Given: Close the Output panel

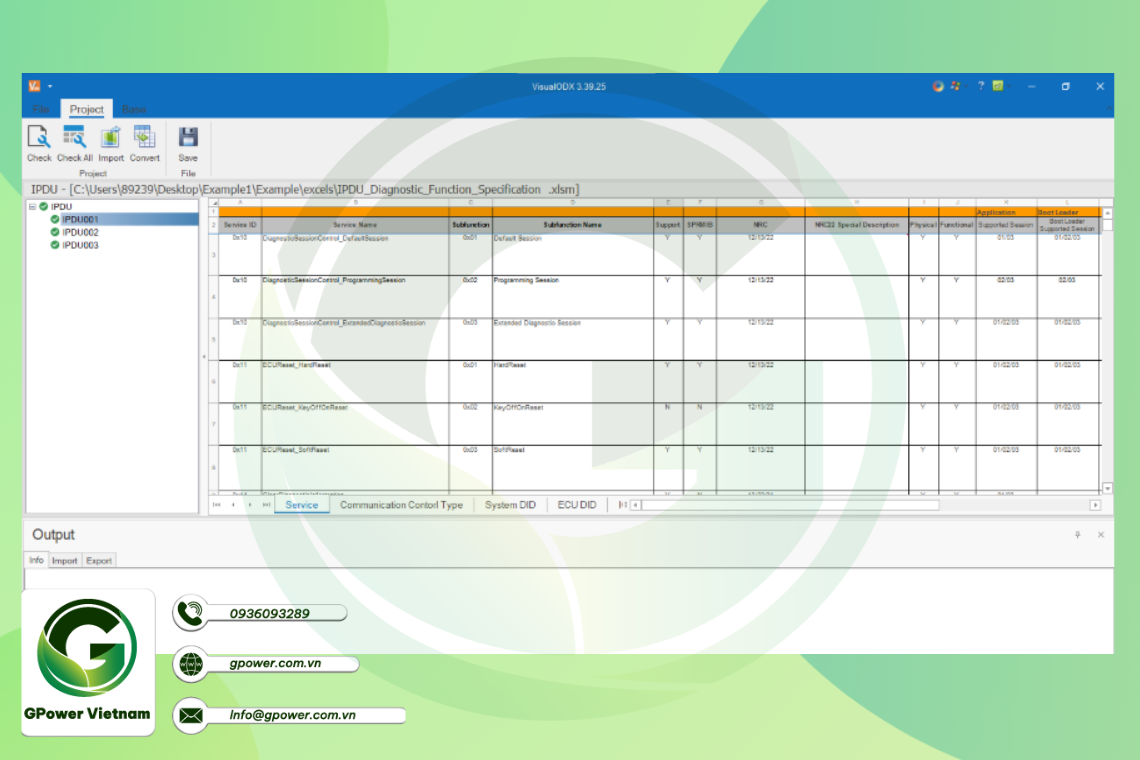Looking at the screenshot, I should coord(1101,535).
